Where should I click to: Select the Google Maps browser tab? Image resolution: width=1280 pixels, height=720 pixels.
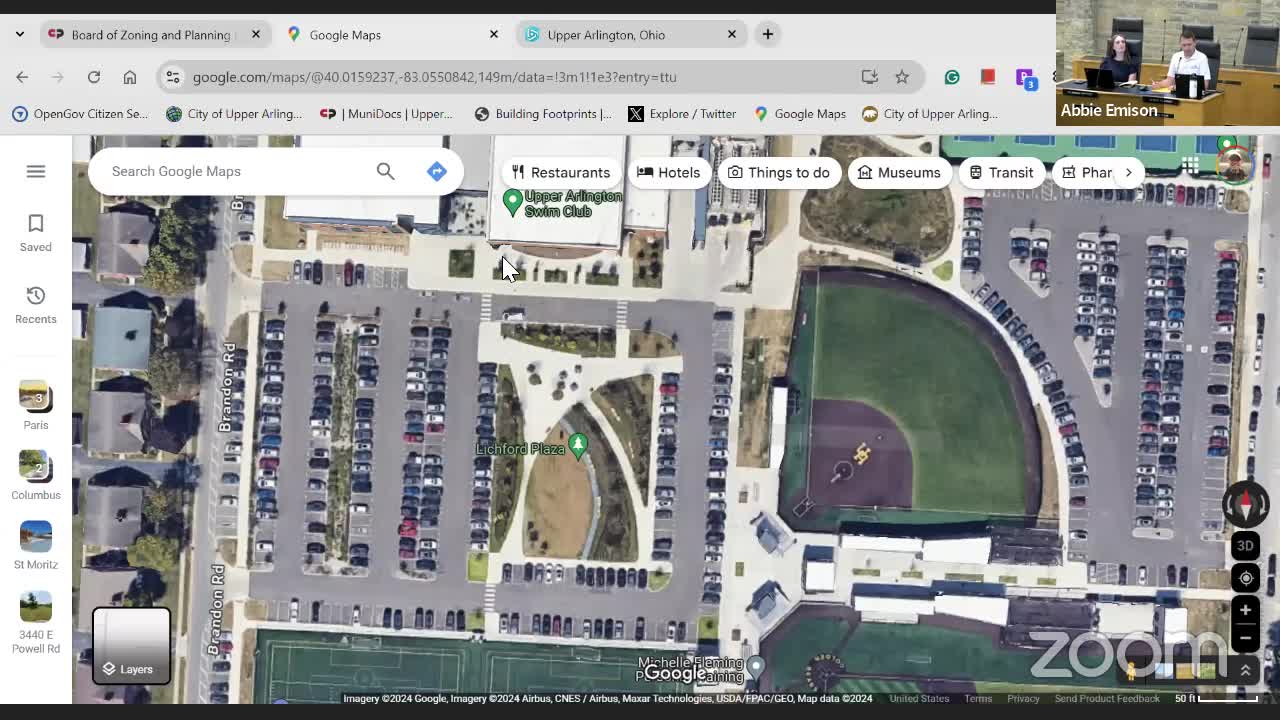[393, 34]
